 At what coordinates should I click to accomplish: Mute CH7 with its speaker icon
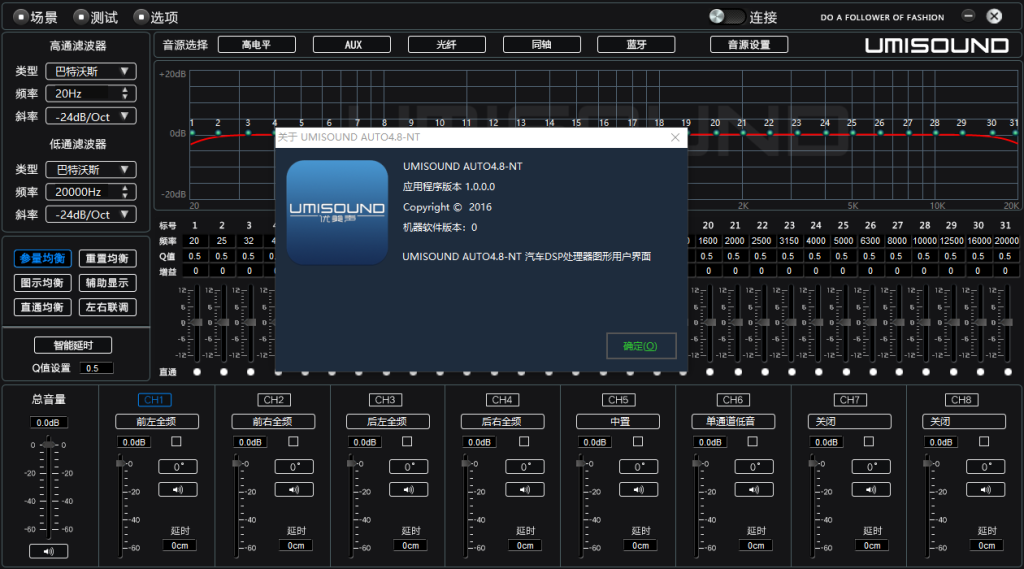click(x=871, y=489)
